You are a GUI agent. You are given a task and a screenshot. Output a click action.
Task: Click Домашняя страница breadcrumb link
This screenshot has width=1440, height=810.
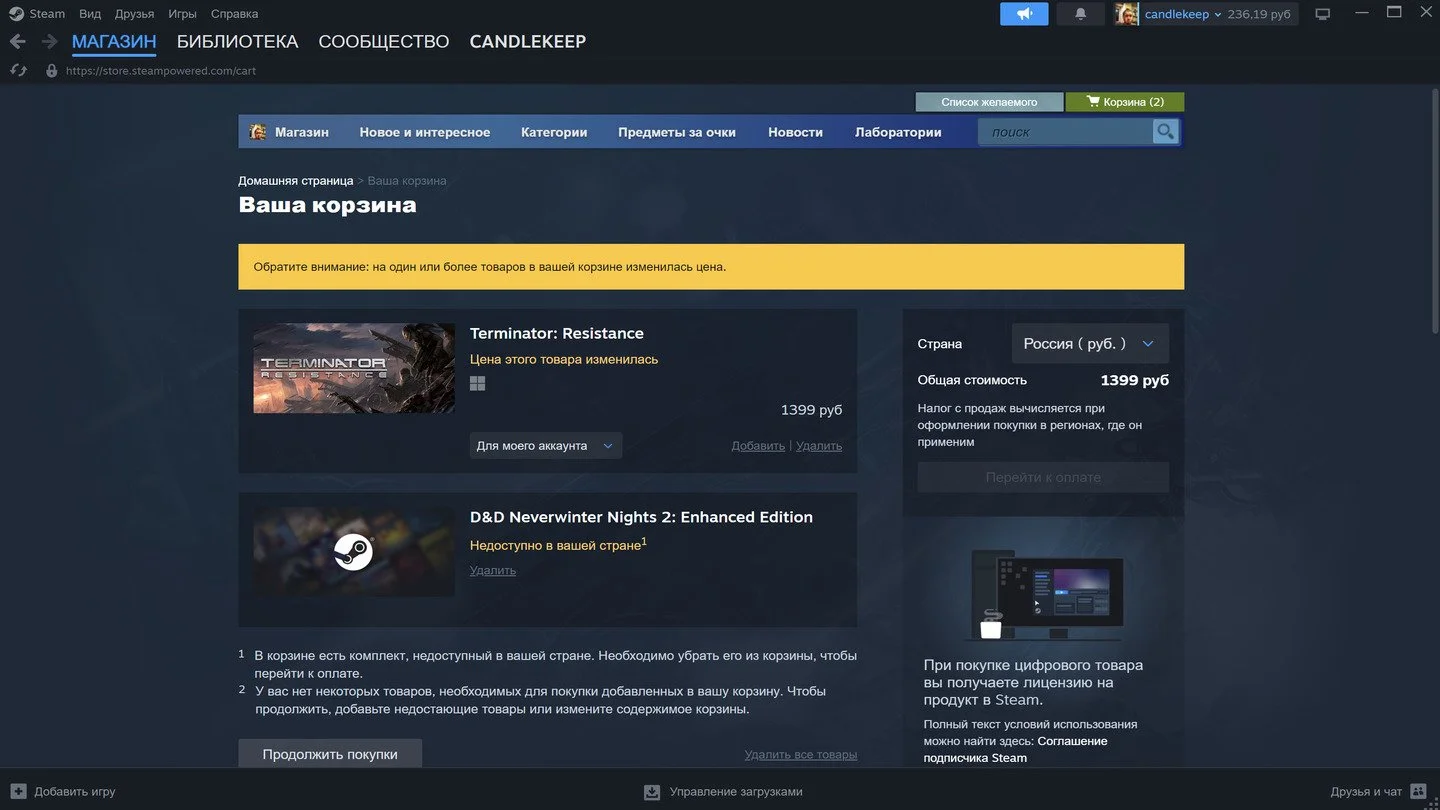[x=296, y=181]
